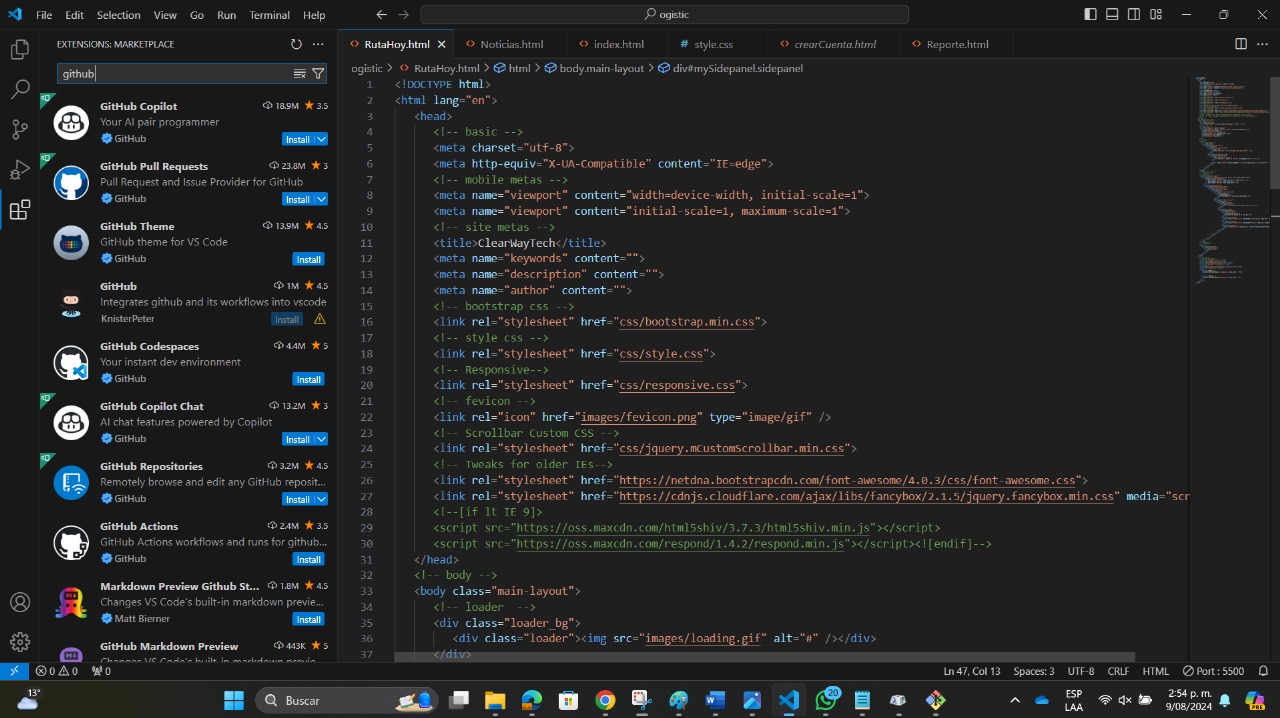This screenshot has height=718, width=1280.
Task: Open Google Chrome from the taskbar
Action: point(605,700)
